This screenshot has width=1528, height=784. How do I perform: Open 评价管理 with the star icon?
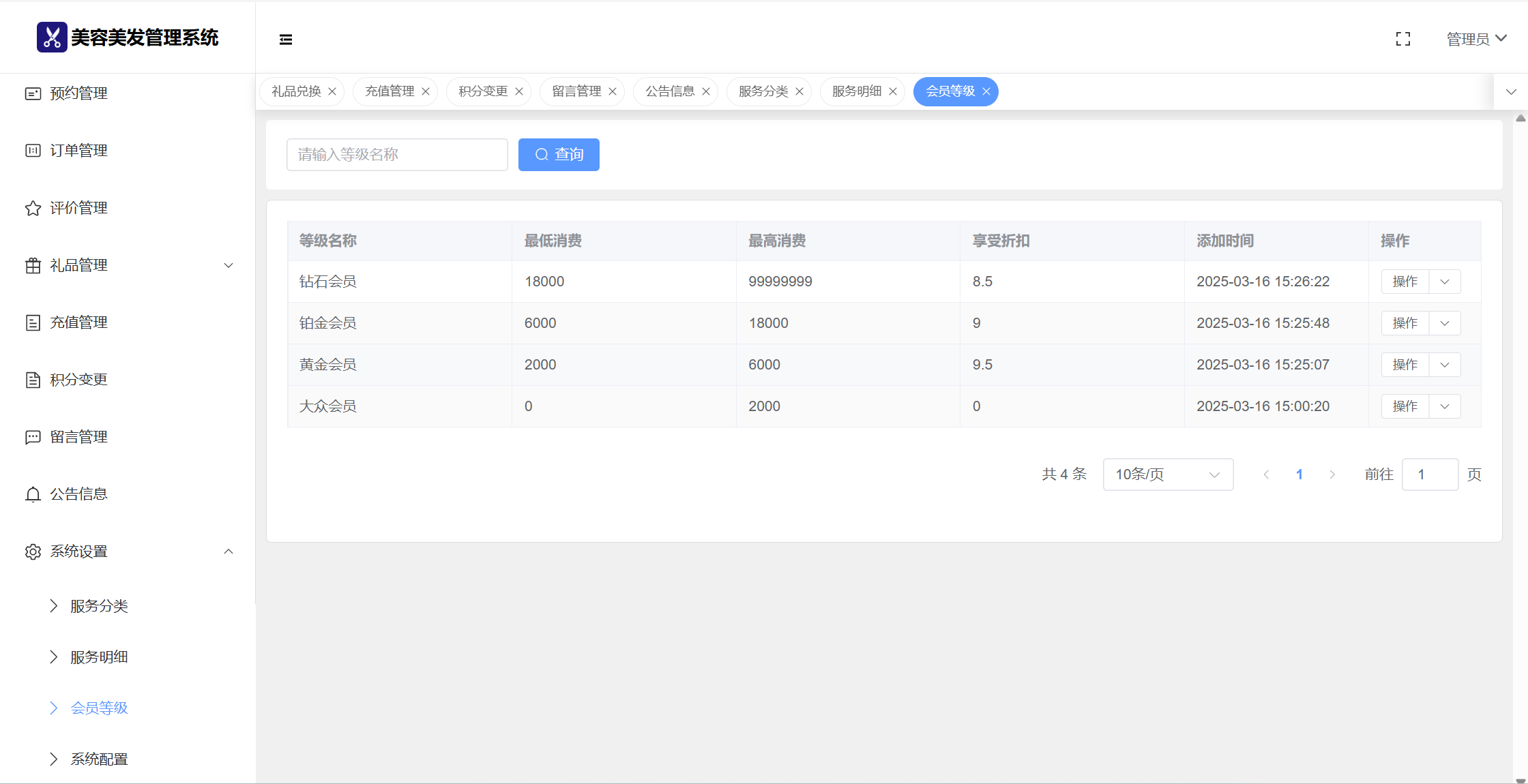(78, 208)
